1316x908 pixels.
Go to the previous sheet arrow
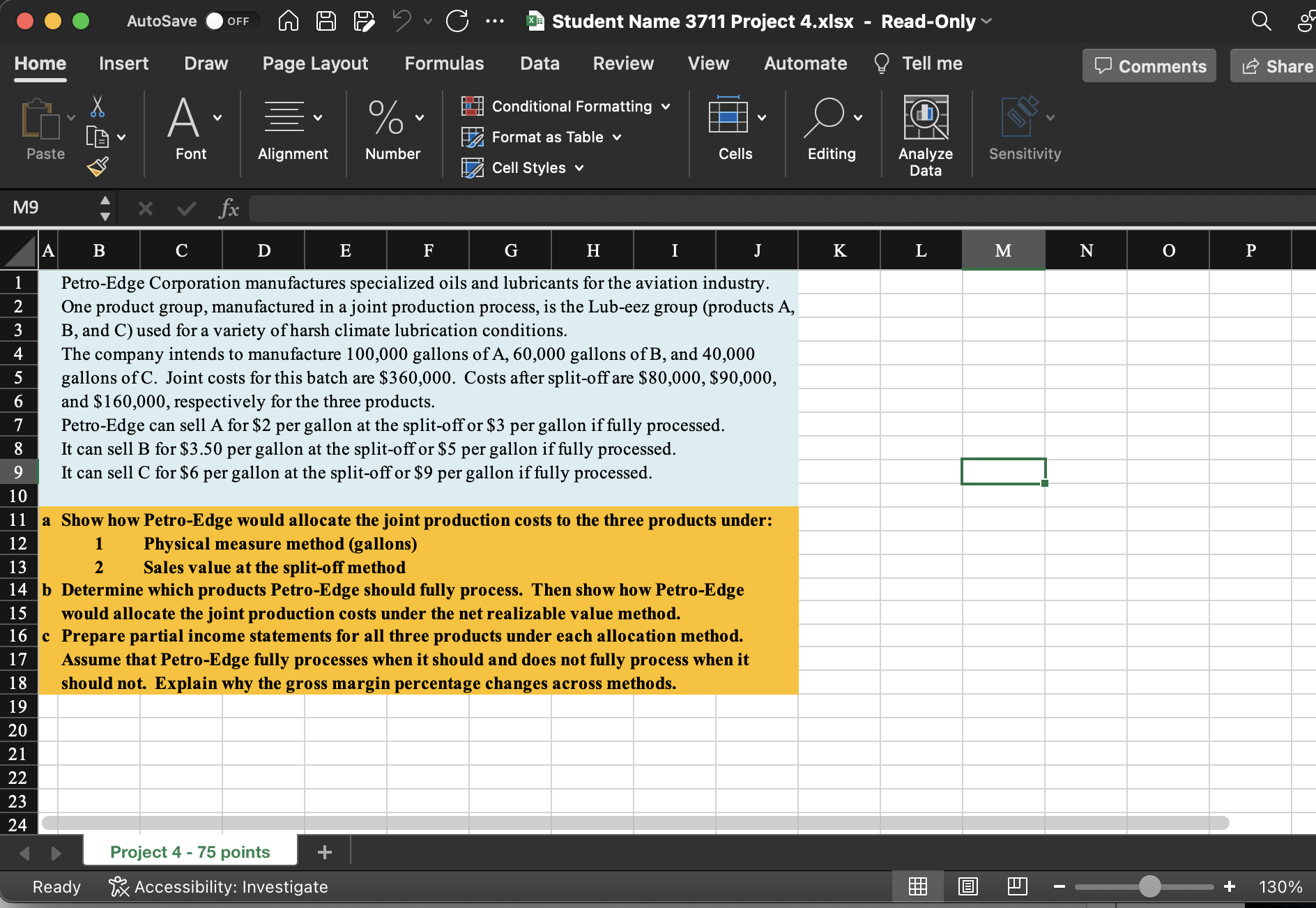pos(24,853)
